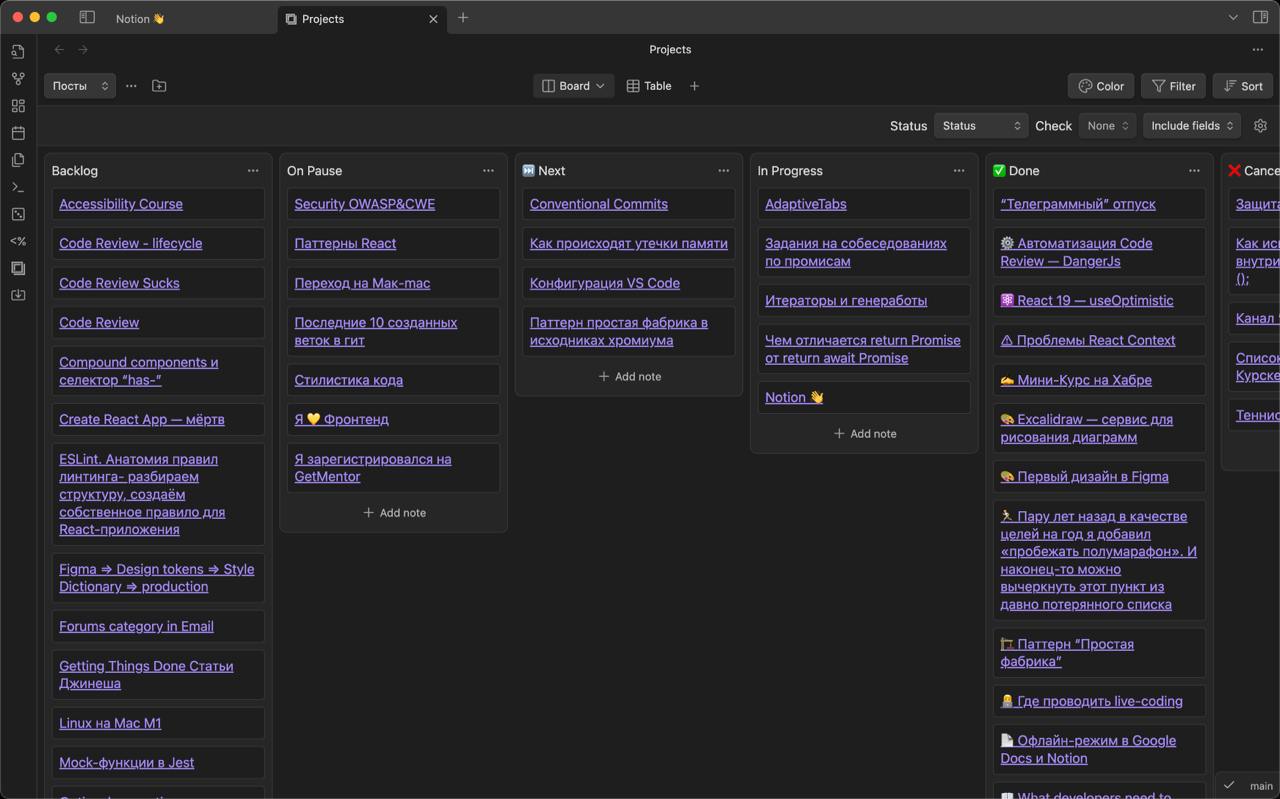This screenshot has height=799, width=1280.
Task: Open the Status field dropdown
Action: point(980,126)
